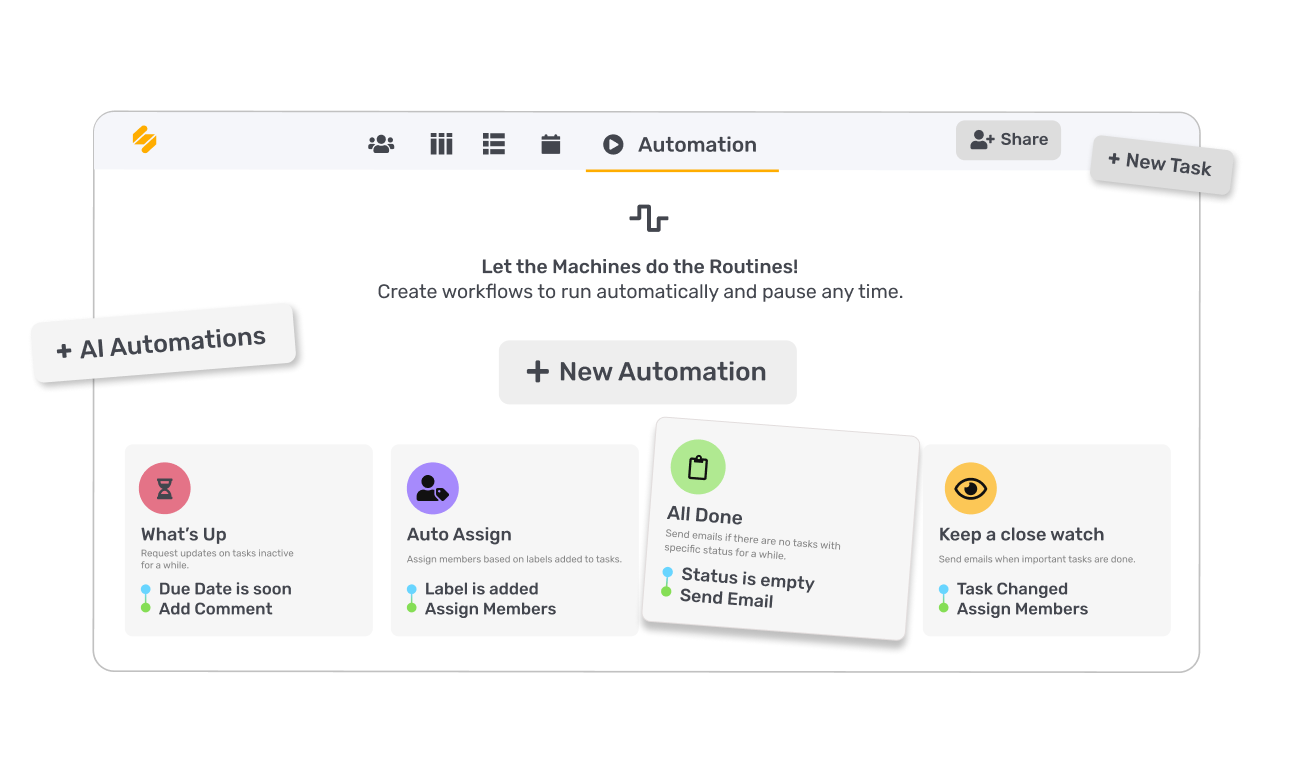1292x772 pixels.
Task: Click the green clipboard All Done icon
Action: click(x=698, y=467)
